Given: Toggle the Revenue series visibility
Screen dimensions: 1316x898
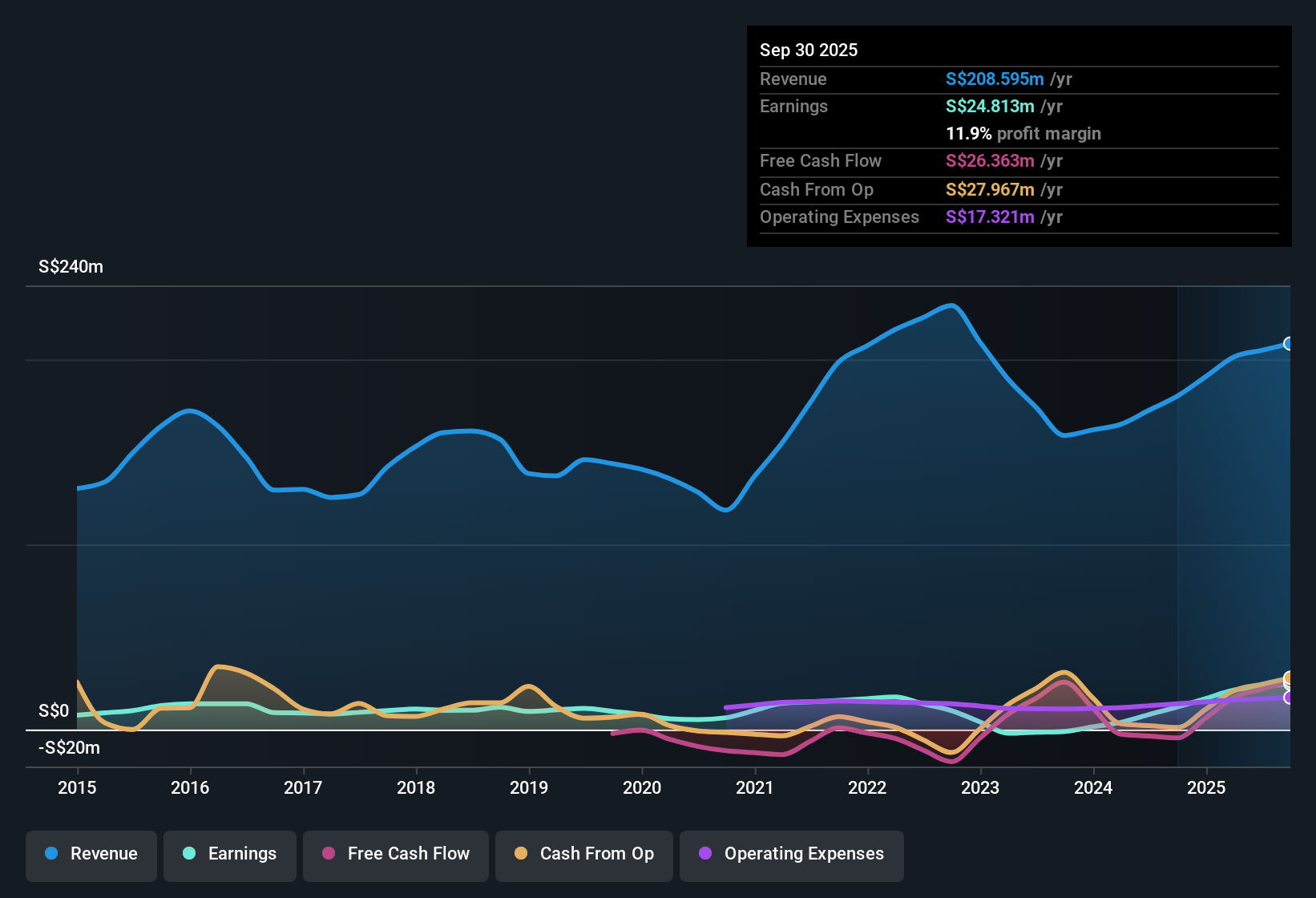Looking at the screenshot, I should click(91, 854).
